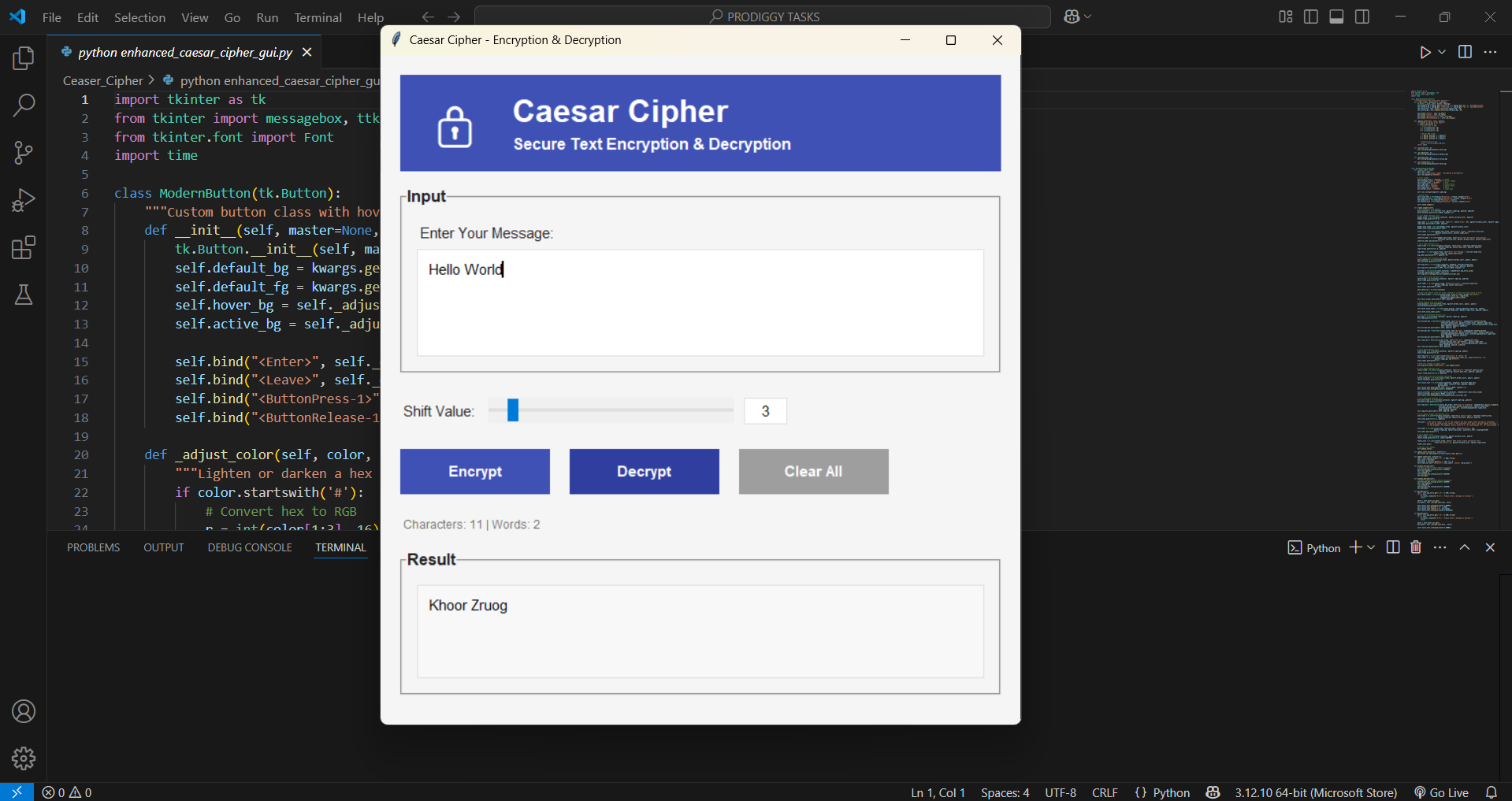Open terminal panel More Actions menu
Viewport: 1512px width, 801px height.
1440,547
